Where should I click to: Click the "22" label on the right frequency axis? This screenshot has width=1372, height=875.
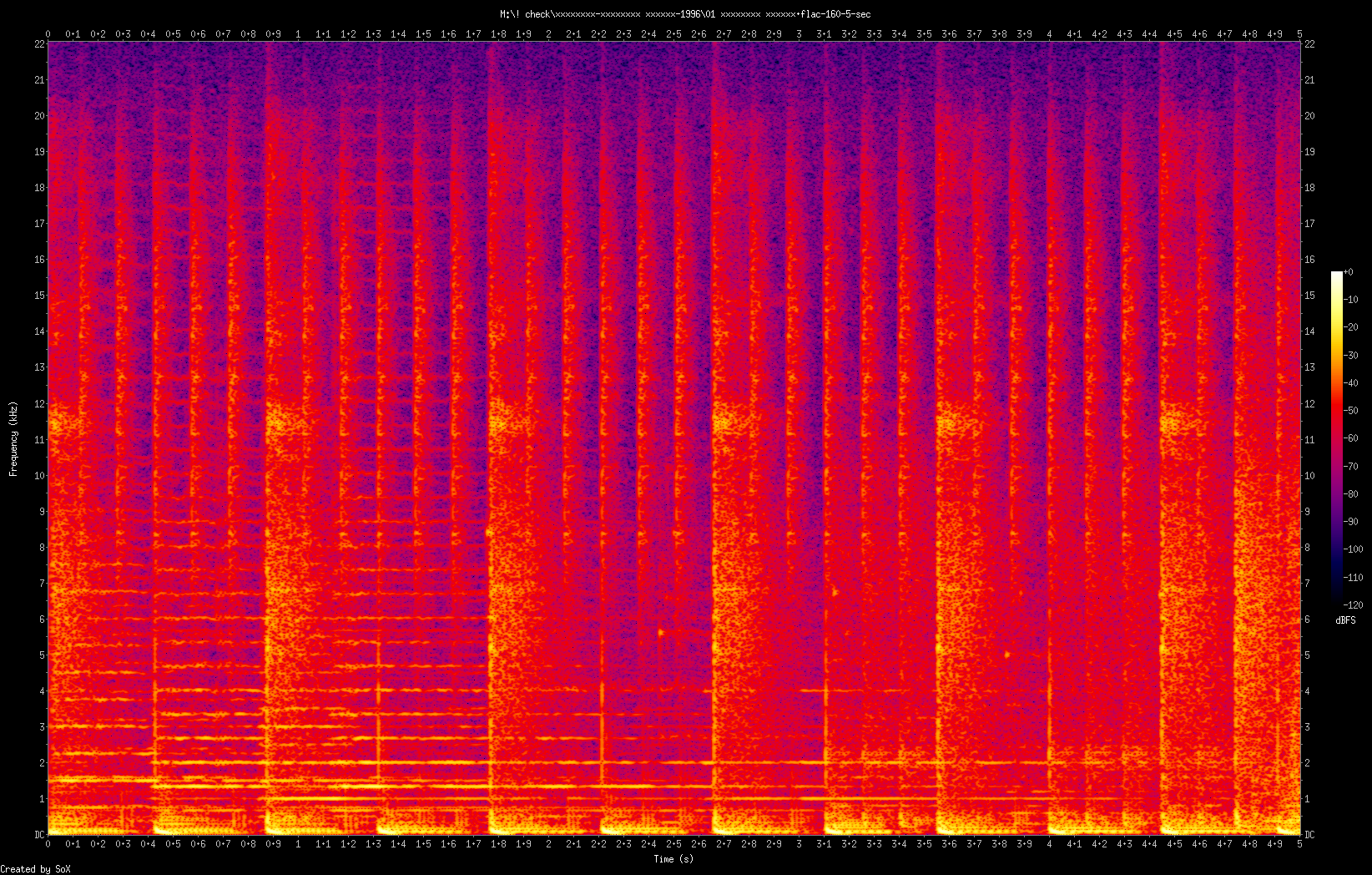click(x=1310, y=44)
